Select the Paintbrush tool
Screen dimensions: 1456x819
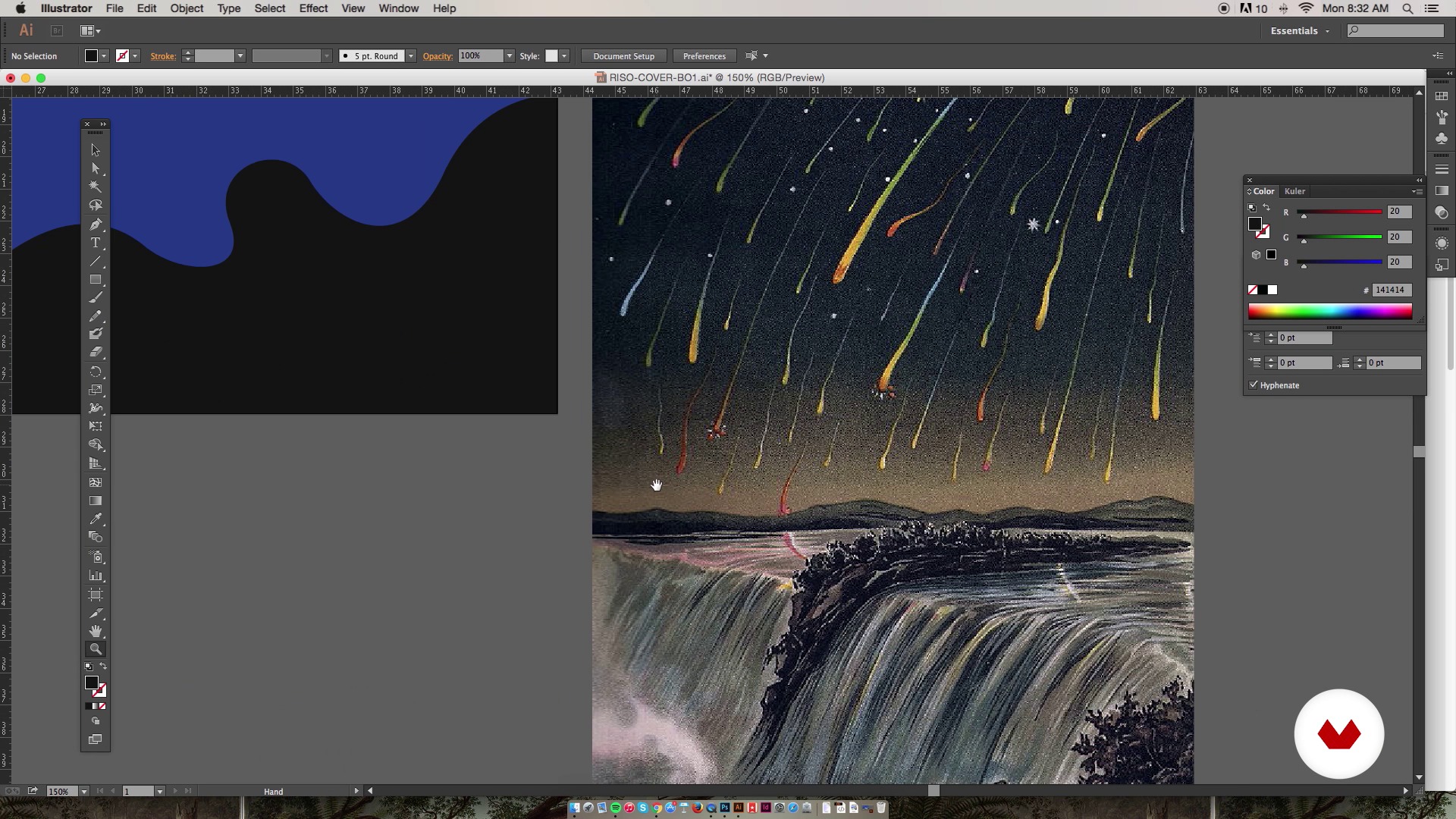coord(96,297)
